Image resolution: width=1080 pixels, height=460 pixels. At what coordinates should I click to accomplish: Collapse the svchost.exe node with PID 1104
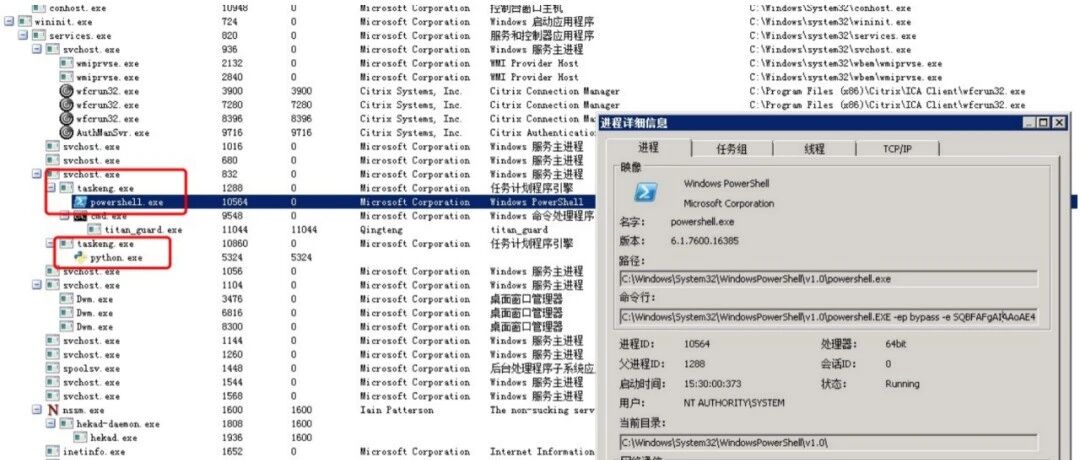37,285
